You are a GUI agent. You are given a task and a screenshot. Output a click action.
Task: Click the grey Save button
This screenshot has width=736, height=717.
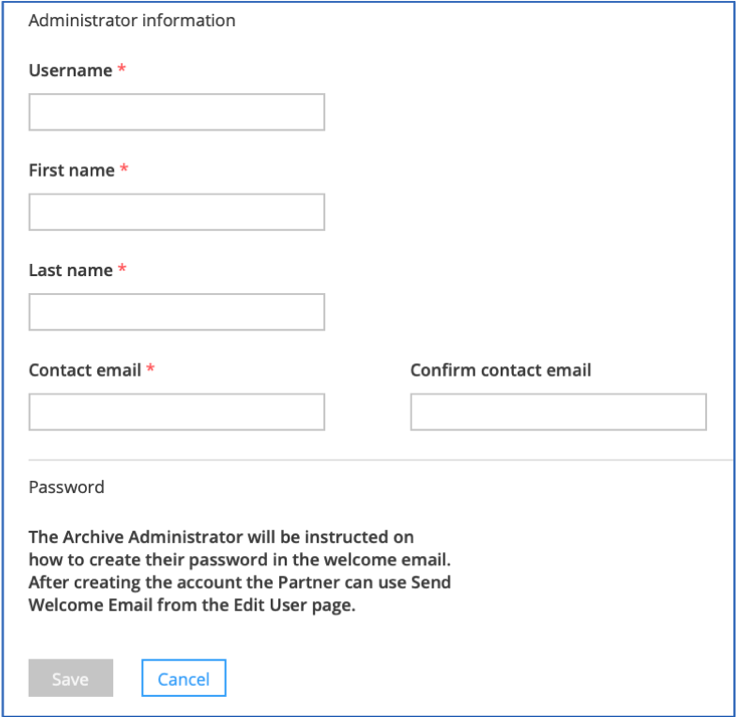(x=70, y=678)
